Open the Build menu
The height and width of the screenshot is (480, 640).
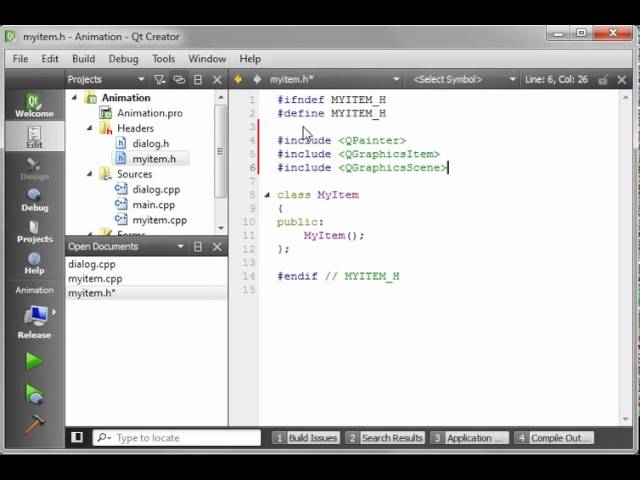(x=84, y=59)
